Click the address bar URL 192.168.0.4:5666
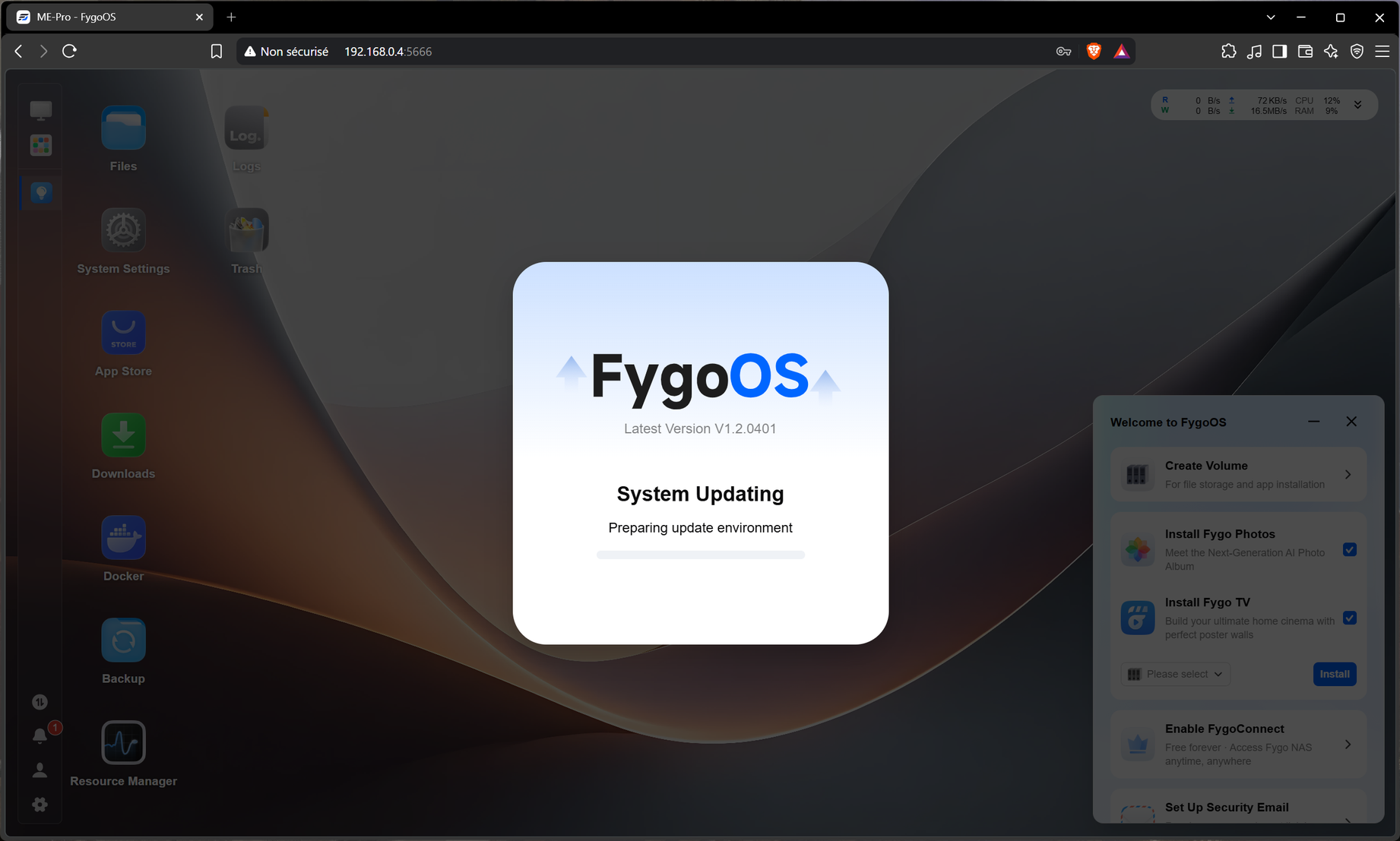This screenshot has height=841, width=1400. click(388, 52)
